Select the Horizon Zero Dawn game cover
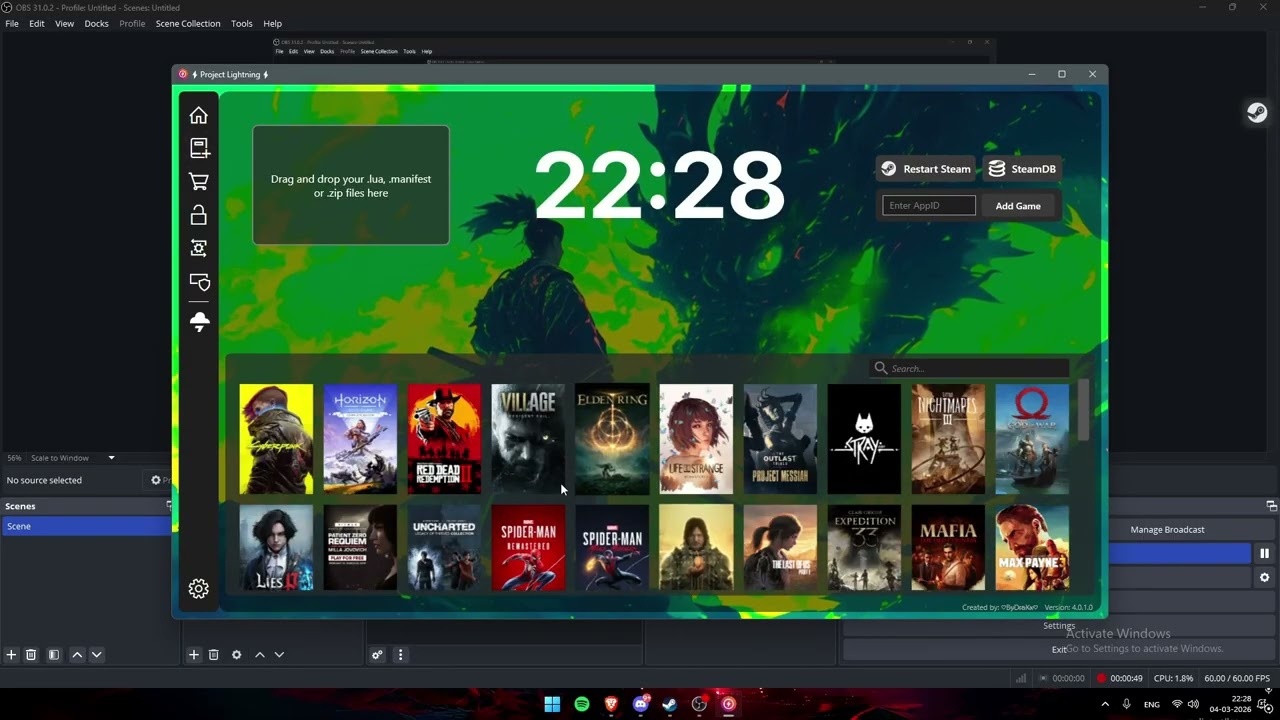 click(360, 439)
